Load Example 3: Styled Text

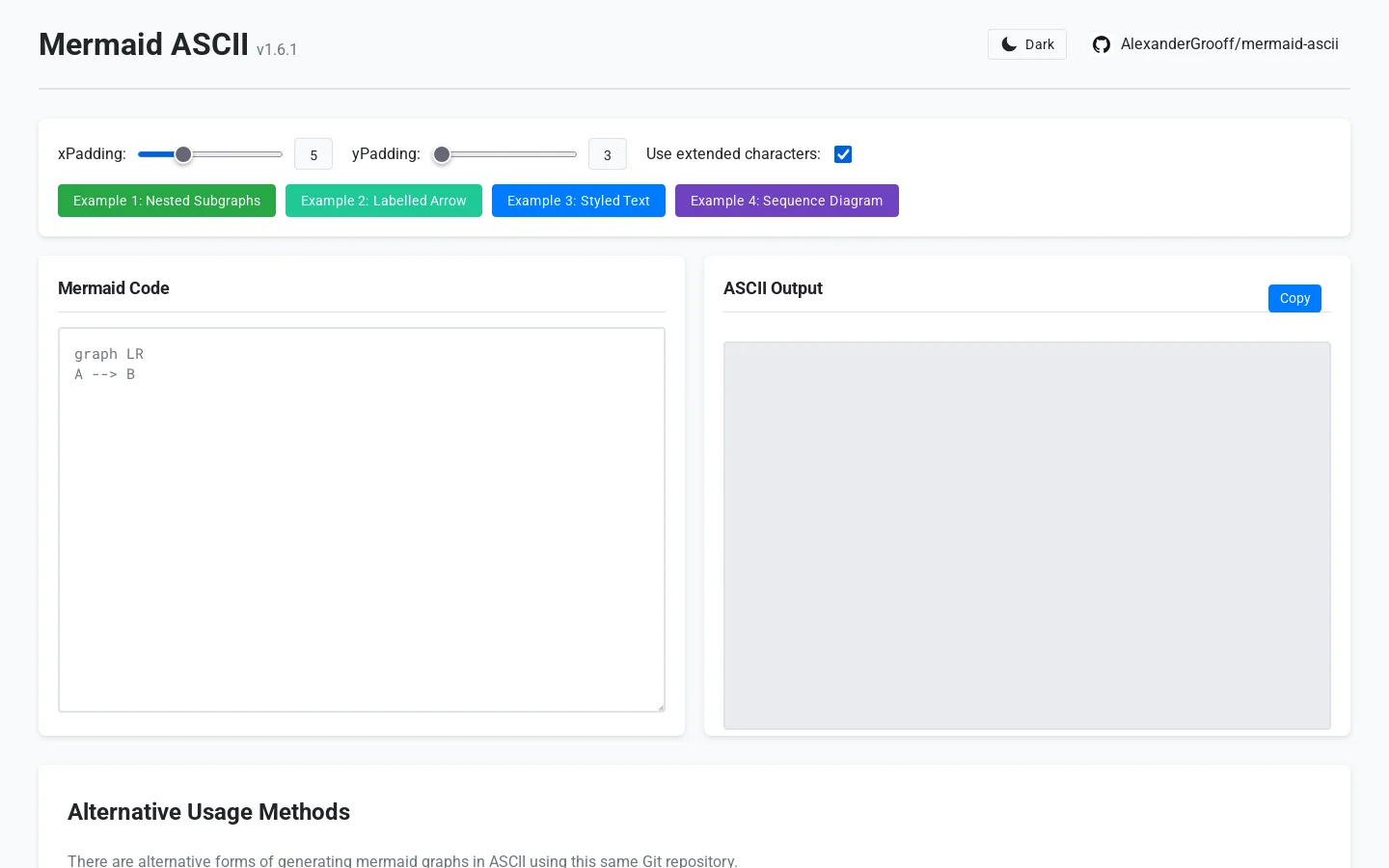579,201
